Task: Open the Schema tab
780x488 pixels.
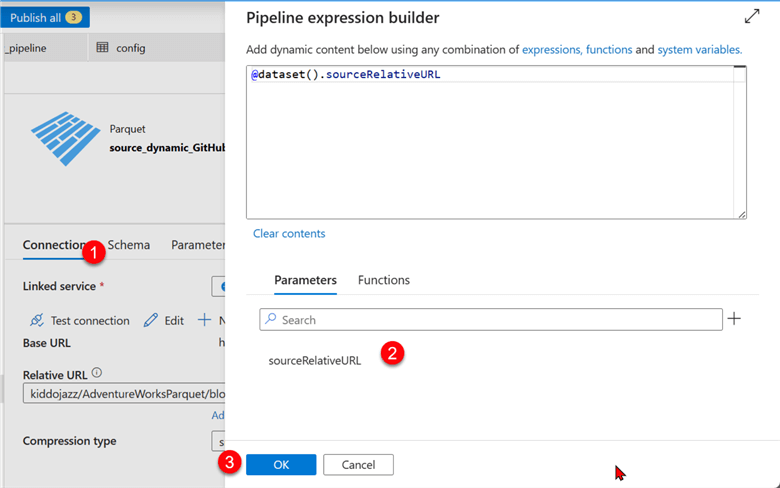Action: [x=130, y=245]
